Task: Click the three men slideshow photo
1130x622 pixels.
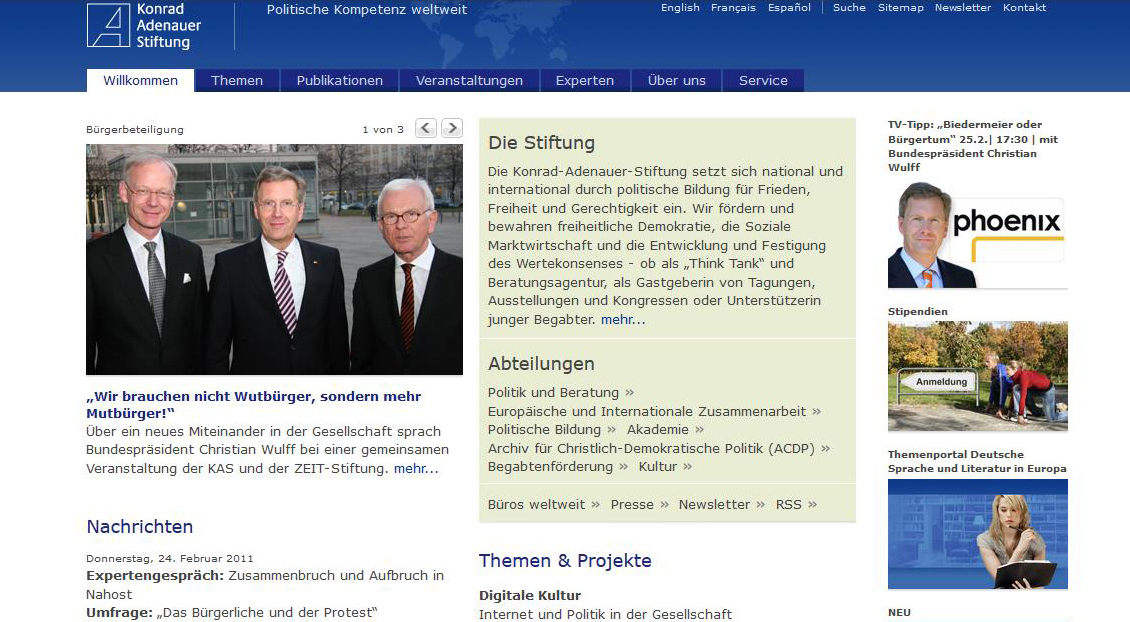Action: (274, 259)
